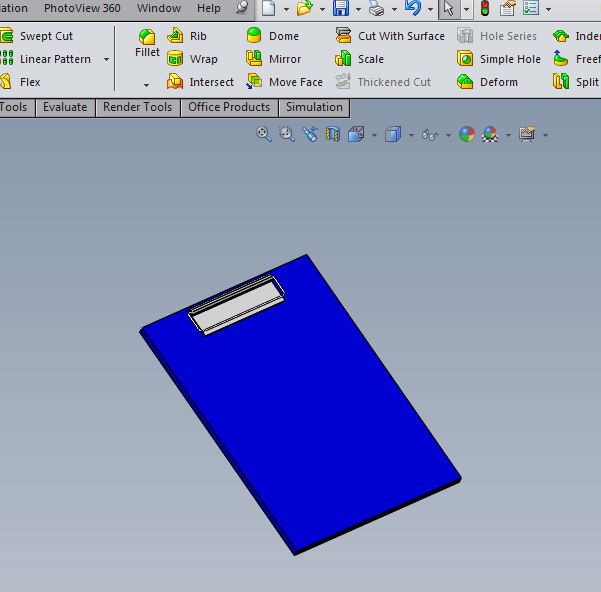The image size is (601, 592).
Task: Expand the Apply Scene dropdown arrow
Action: [x=508, y=135]
